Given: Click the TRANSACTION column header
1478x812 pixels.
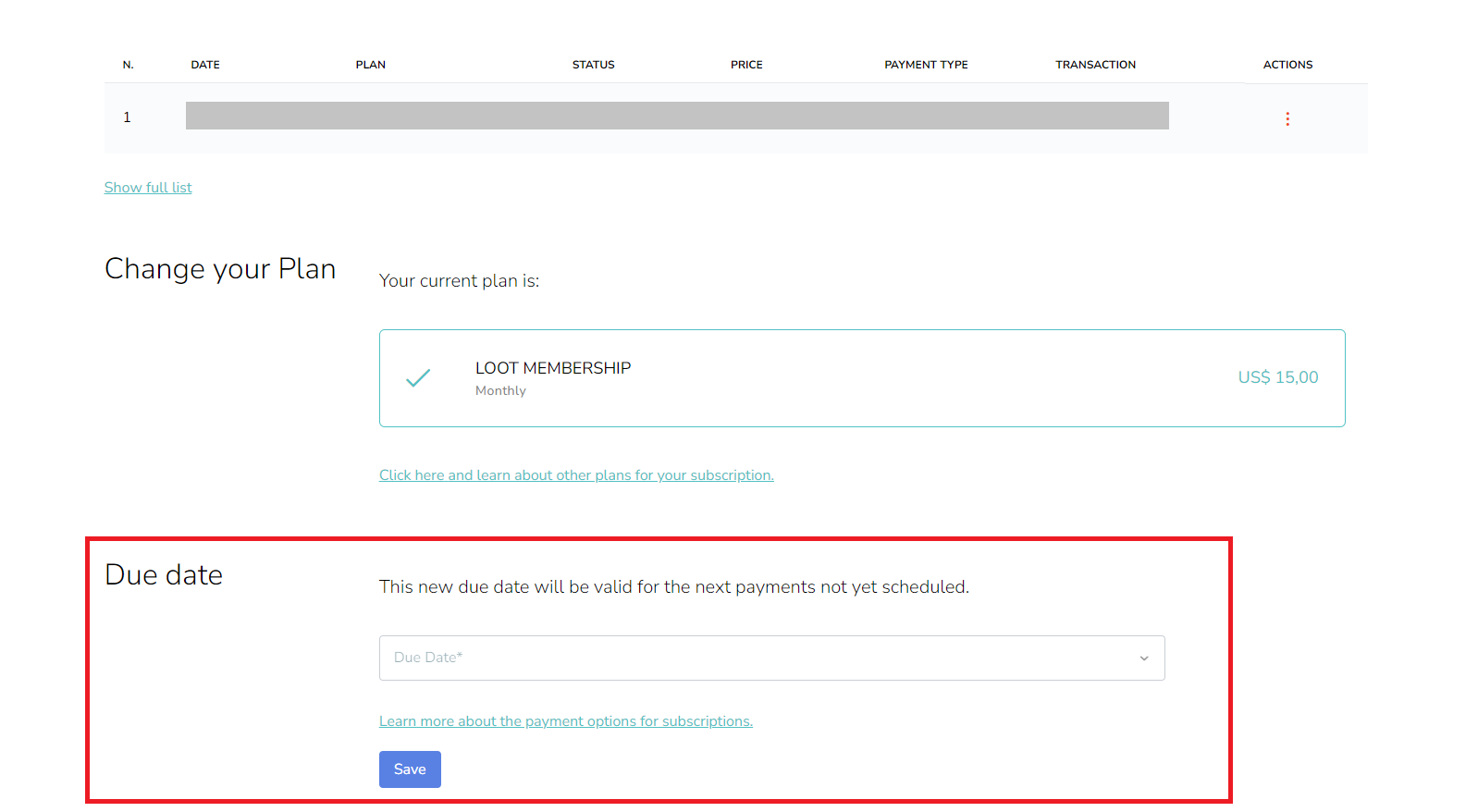Looking at the screenshot, I should (x=1095, y=65).
